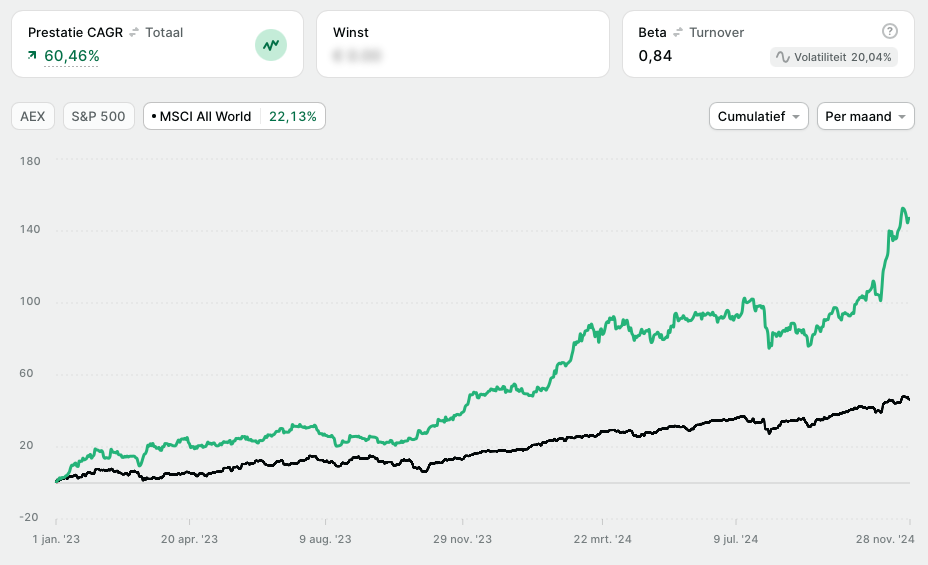The image size is (928, 565).
Task: Click the 60,46% CAGR value
Action: pyautogui.click(x=72, y=56)
